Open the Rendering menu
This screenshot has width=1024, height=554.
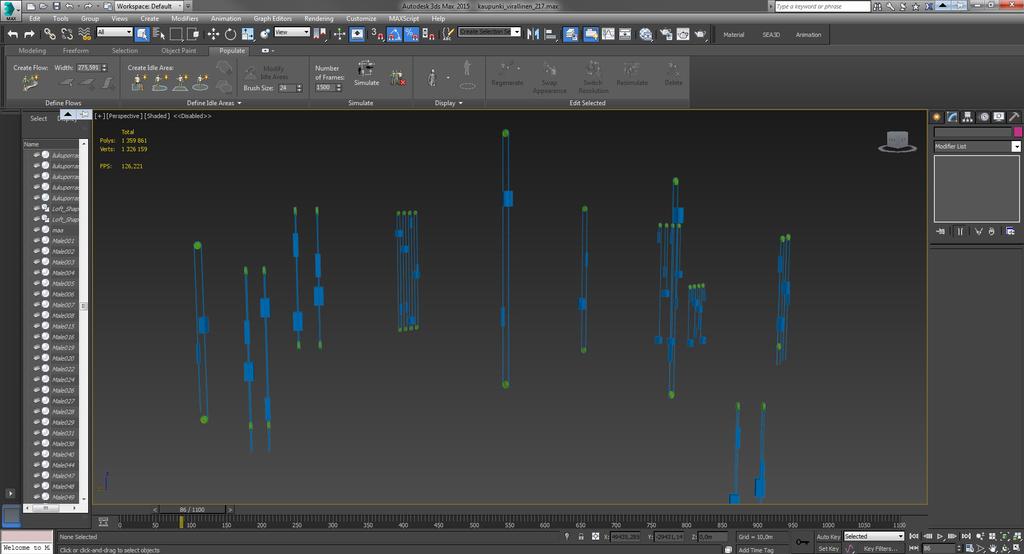click(319, 18)
